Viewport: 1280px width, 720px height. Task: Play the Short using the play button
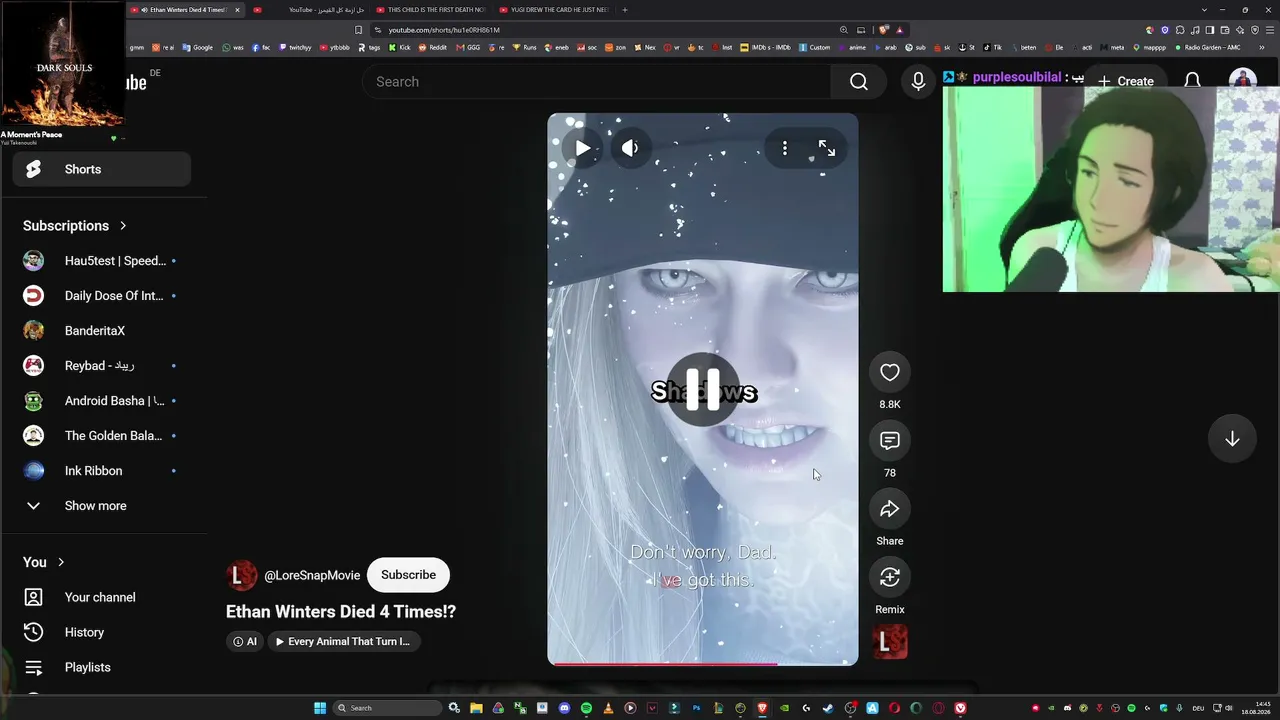coord(582,148)
